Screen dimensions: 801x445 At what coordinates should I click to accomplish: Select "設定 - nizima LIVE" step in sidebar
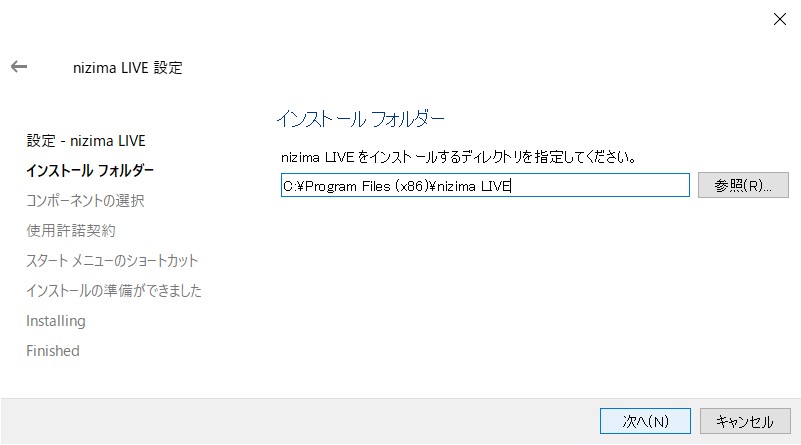(x=86, y=140)
